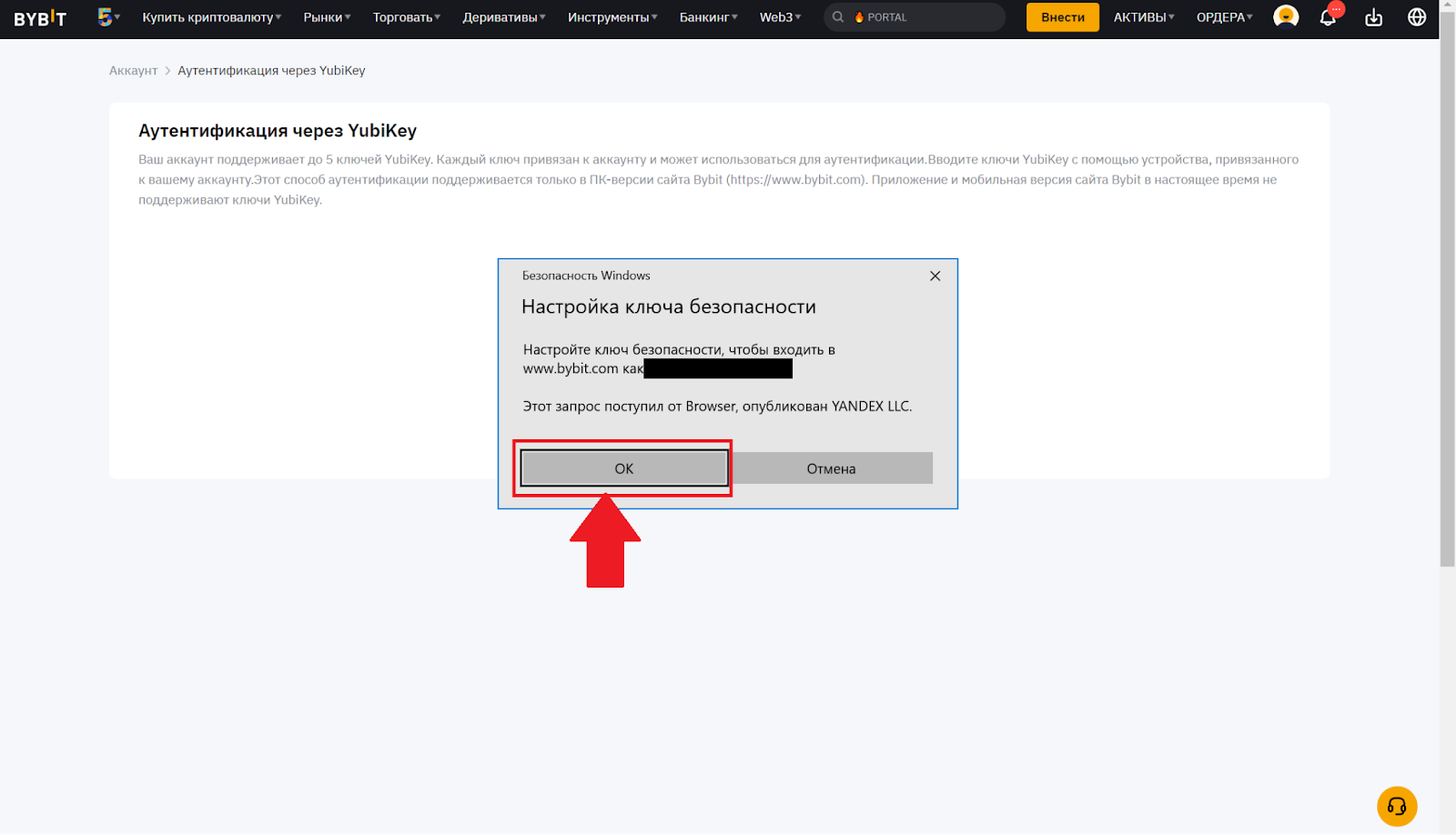The image size is (1456, 835).
Task: Open the user profile avatar
Action: pos(1286,16)
